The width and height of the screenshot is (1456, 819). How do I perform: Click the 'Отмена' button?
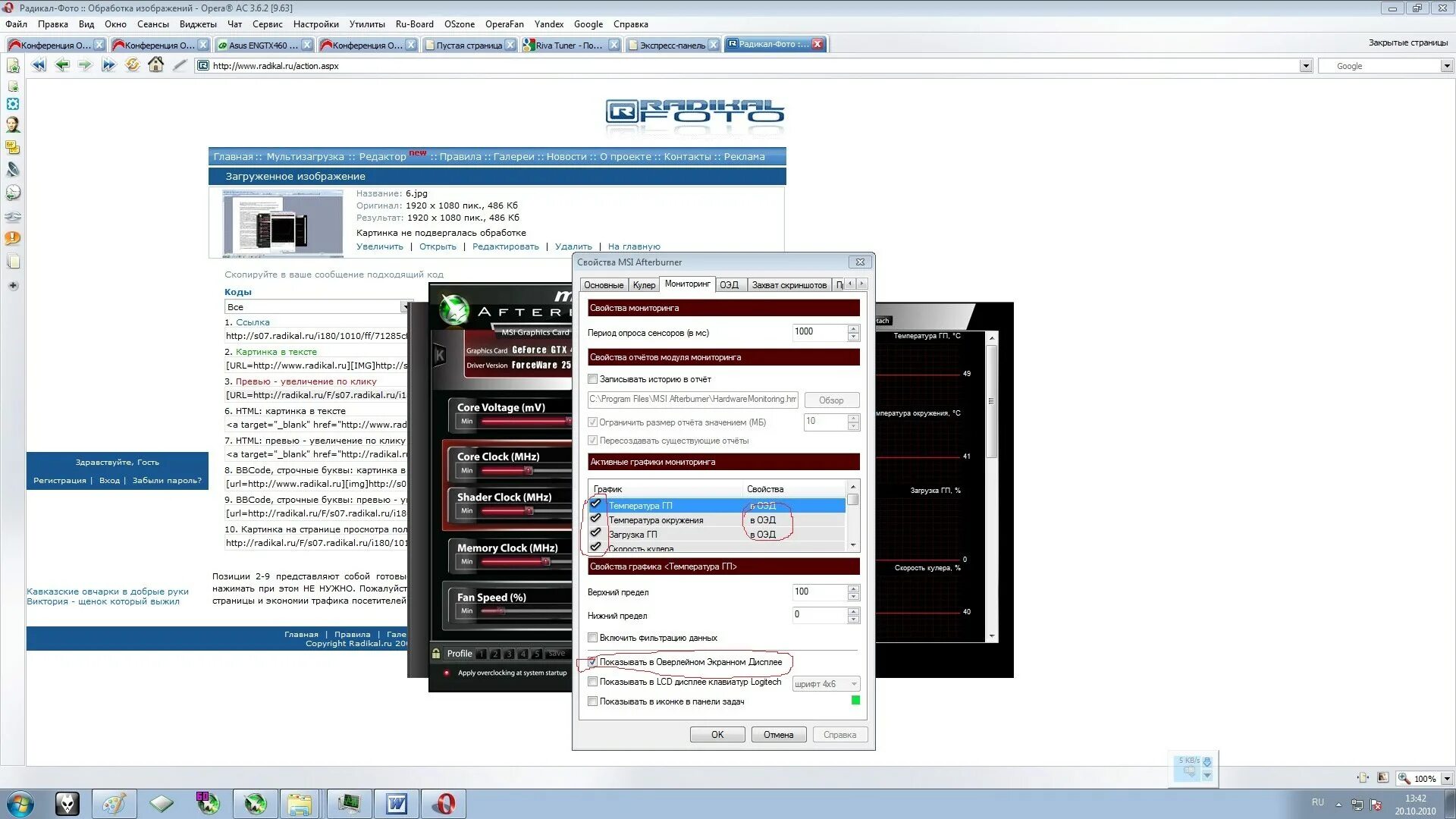[778, 735]
